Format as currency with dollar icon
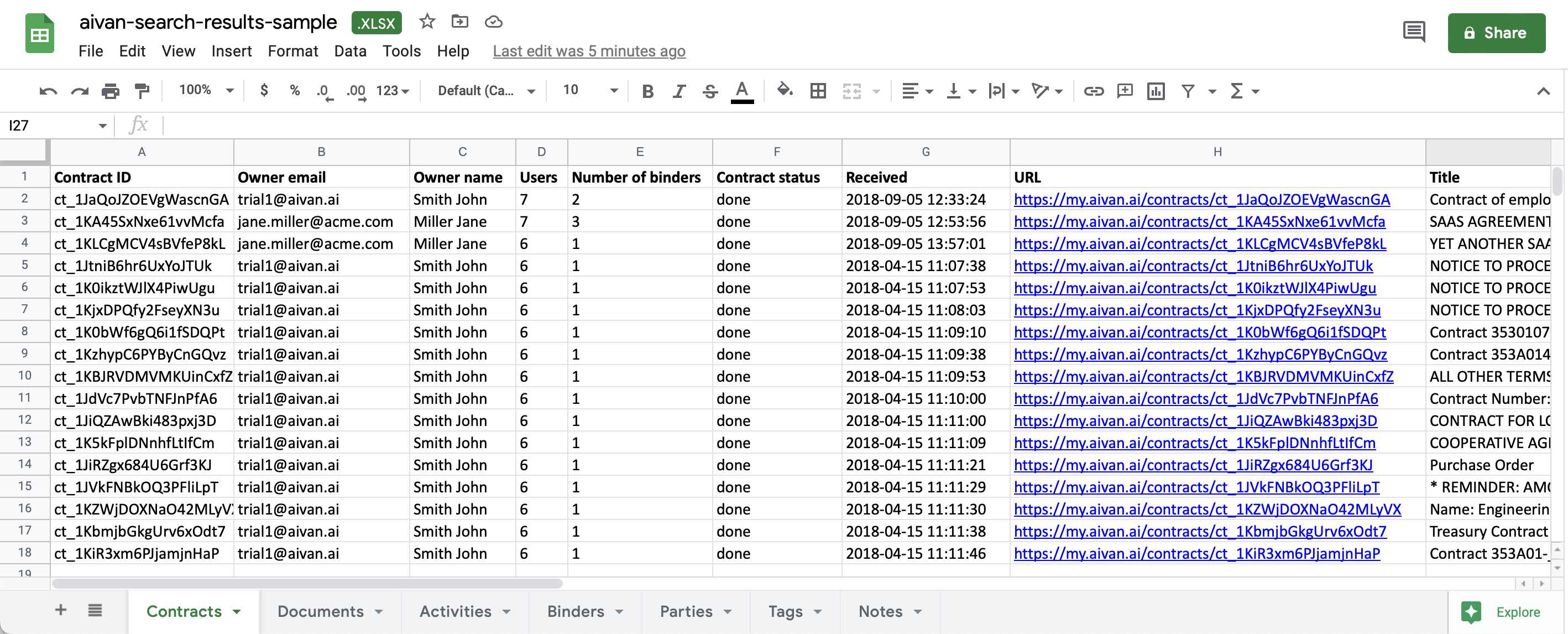Image resolution: width=1568 pixels, height=634 pixels. 264,91
